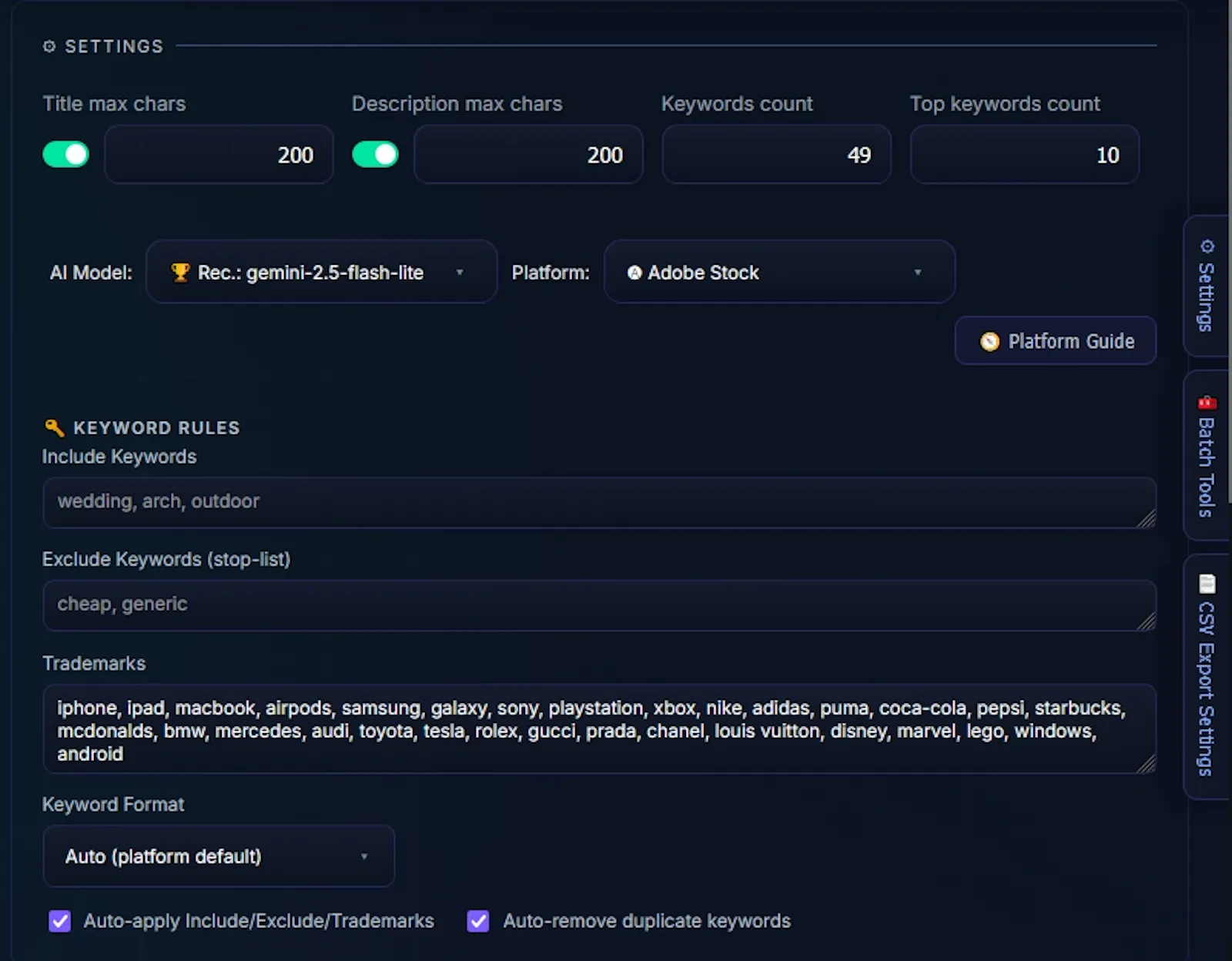This screenshot has height=961, width=1232.
Task: Click the trophy icon in AI Model dropdown
Action: point(180,273)
